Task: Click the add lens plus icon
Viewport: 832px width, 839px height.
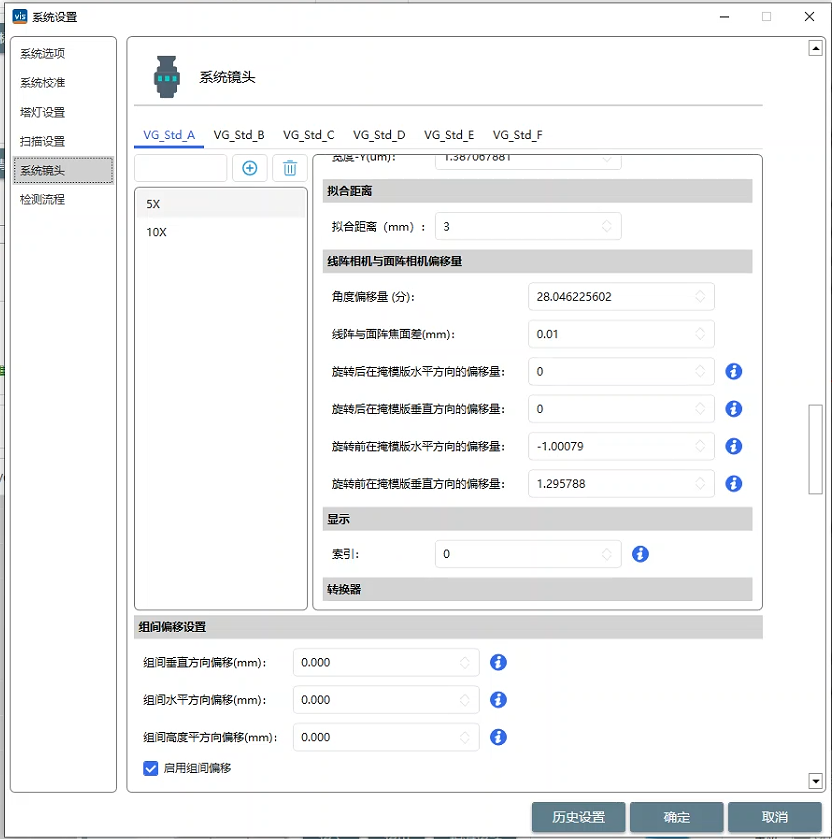Action: point(250,168)
